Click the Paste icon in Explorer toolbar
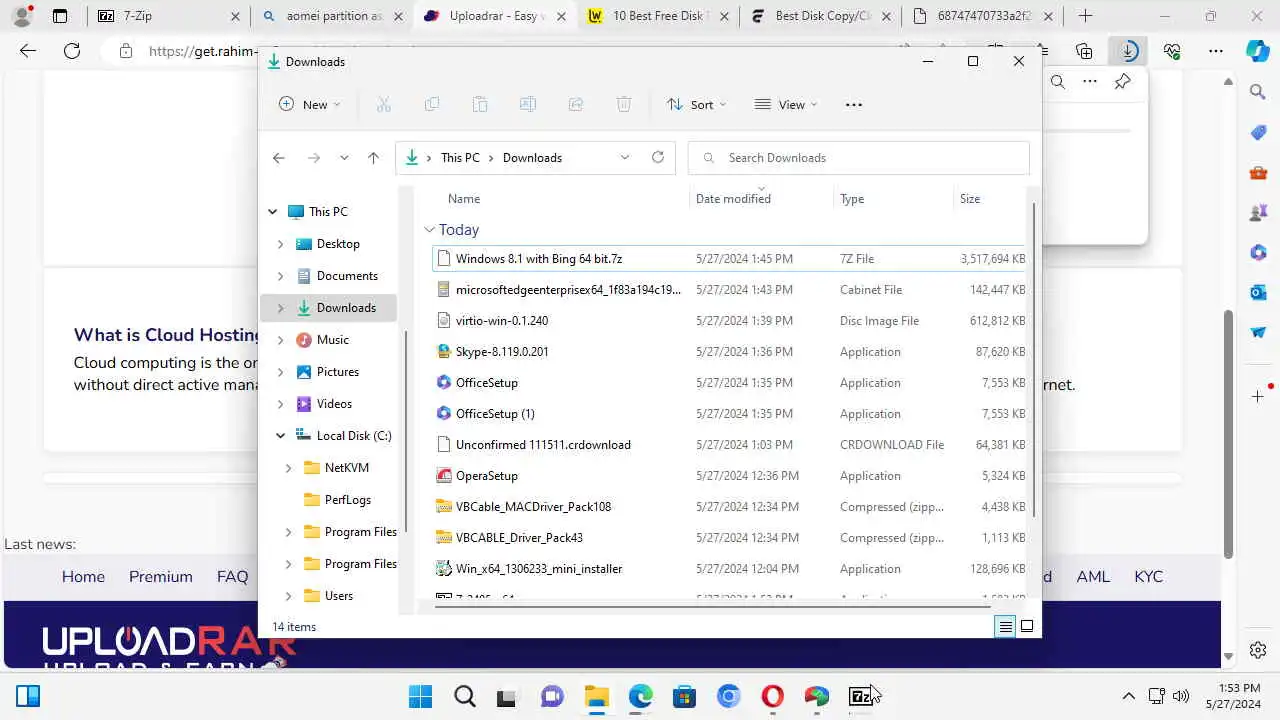Viewport: 1280px width, 720px height. pyautogui.click(x=479, y=104)
